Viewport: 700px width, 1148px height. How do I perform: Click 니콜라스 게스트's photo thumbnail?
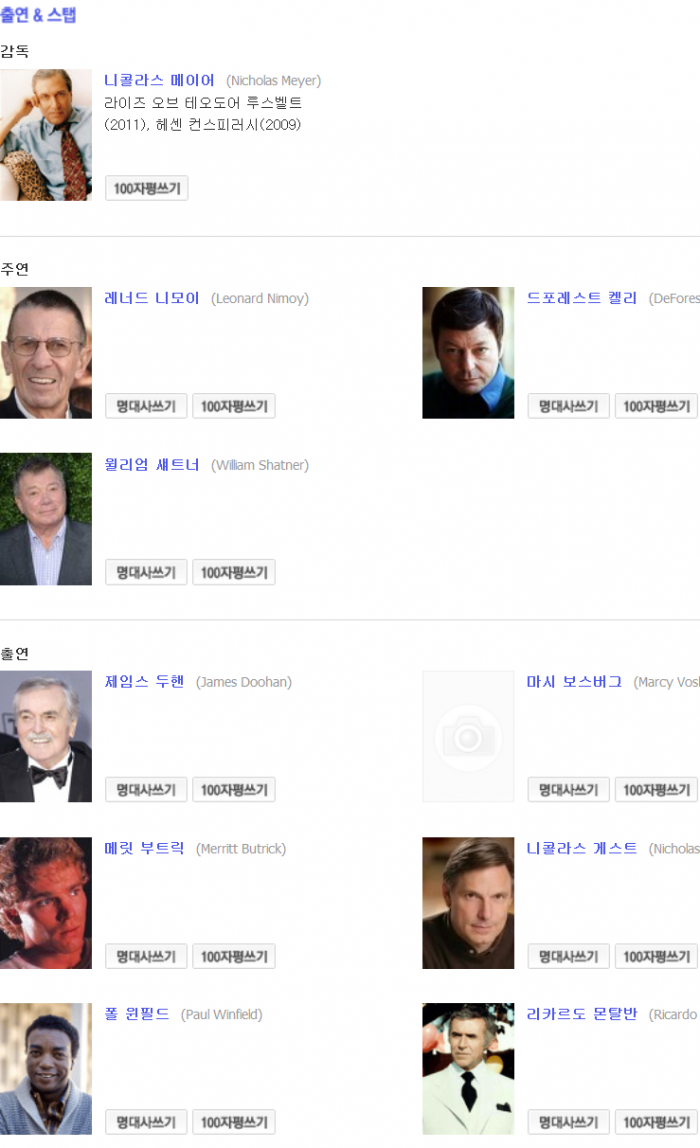[x=468, y=903]
